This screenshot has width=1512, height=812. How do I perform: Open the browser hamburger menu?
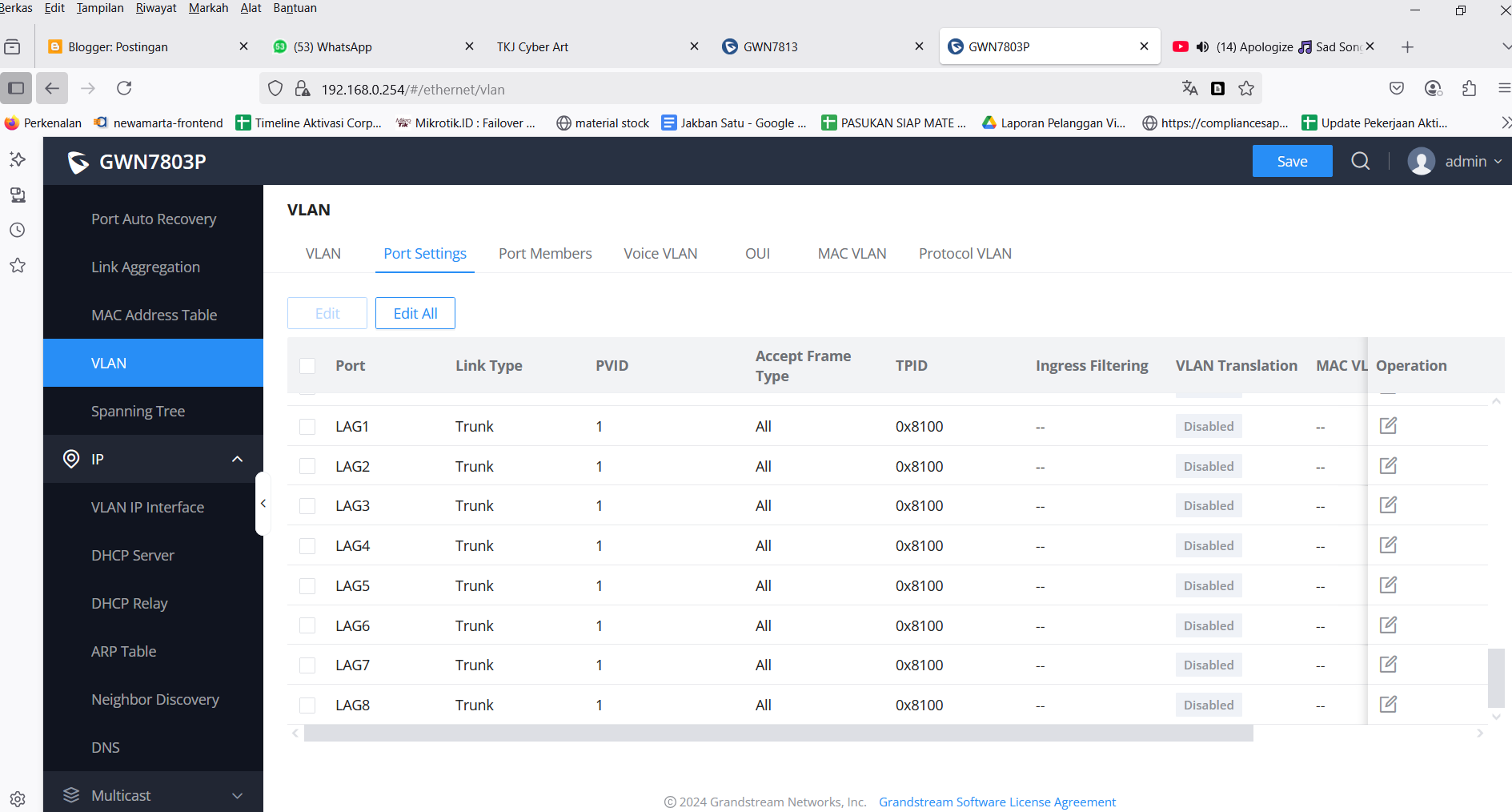1504,89
